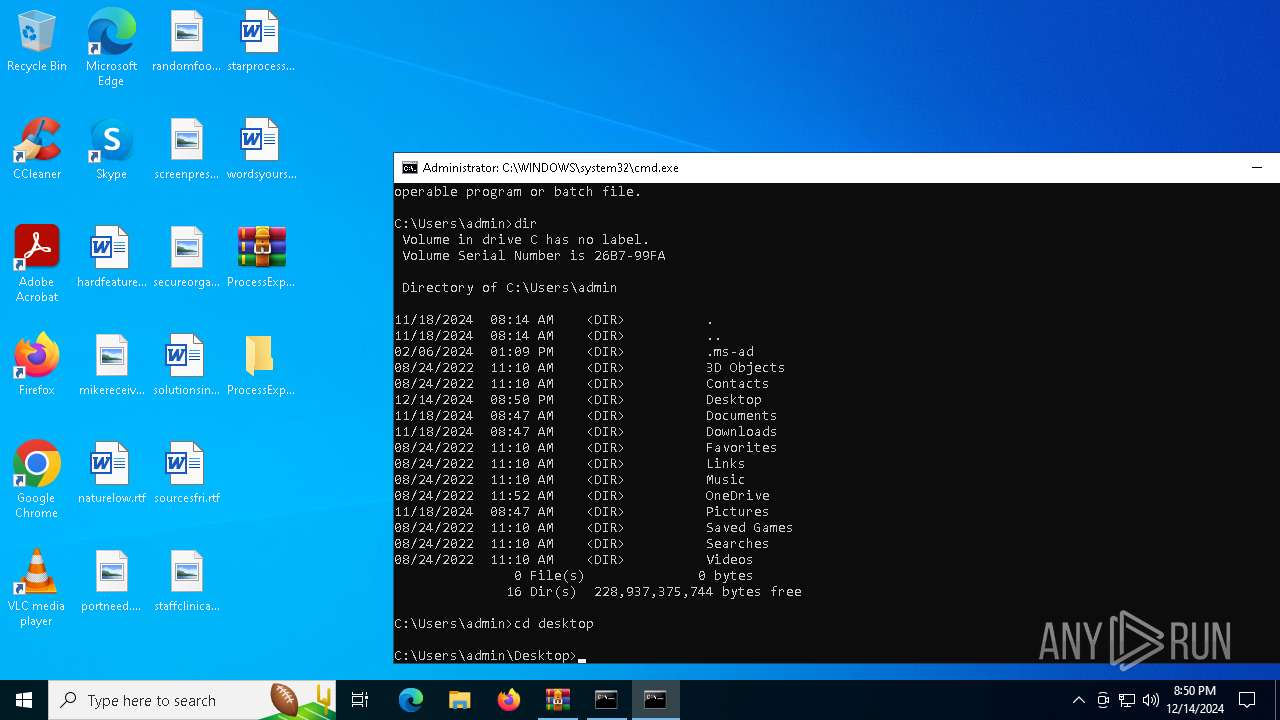Viewport: 1280px width, 720px height.
Task: Open the notification center icon
Action: pyautogui.click(x=1247, y=700)
